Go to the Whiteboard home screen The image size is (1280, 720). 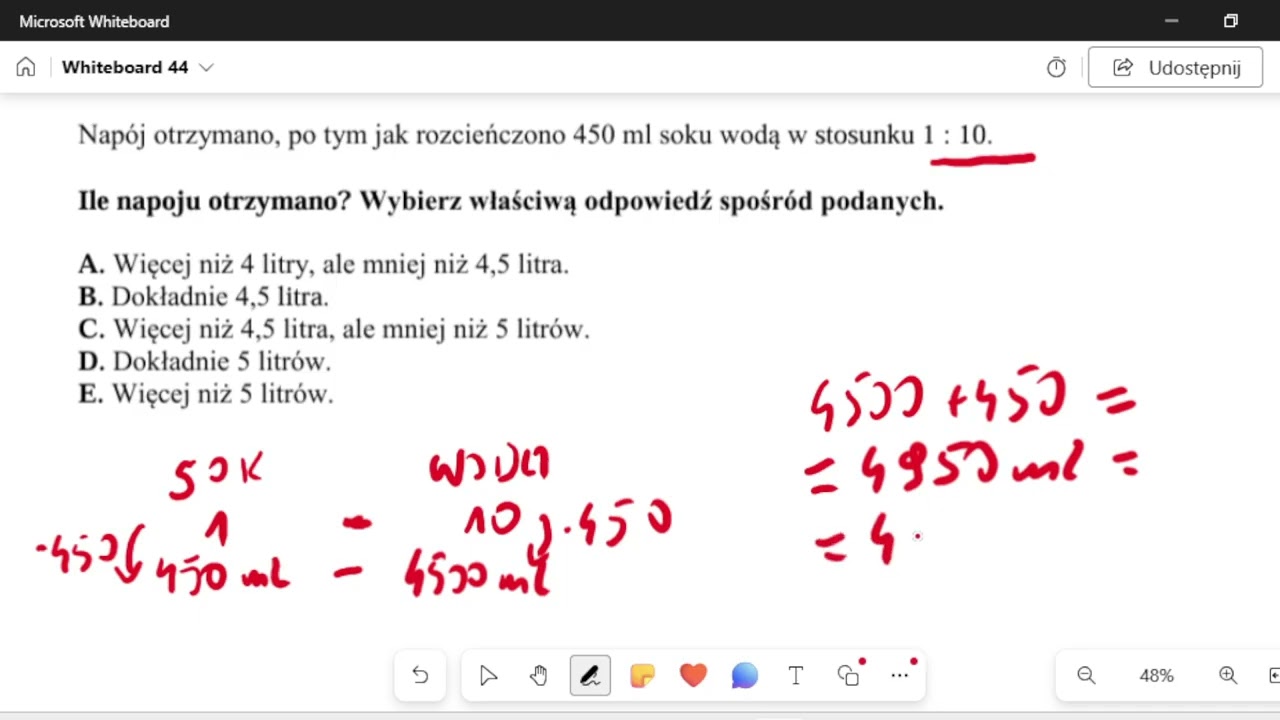point(26,67)
